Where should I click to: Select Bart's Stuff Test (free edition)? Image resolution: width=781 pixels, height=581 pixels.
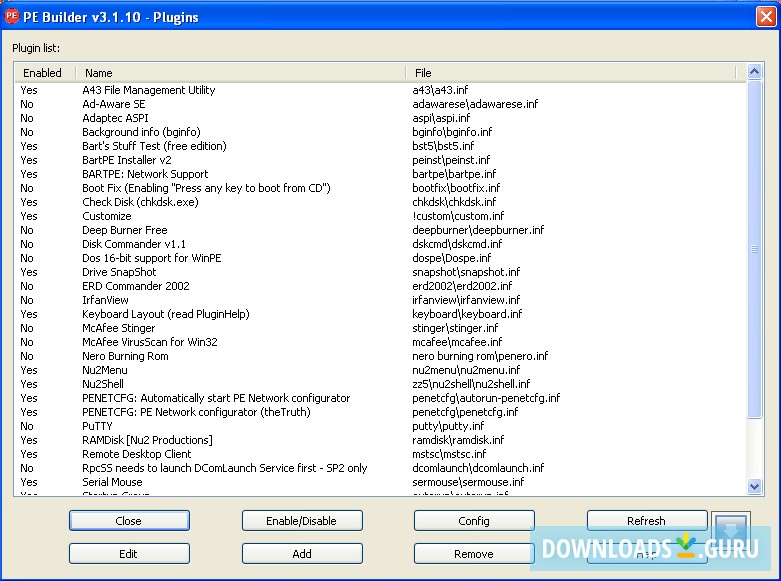(154, 146)
